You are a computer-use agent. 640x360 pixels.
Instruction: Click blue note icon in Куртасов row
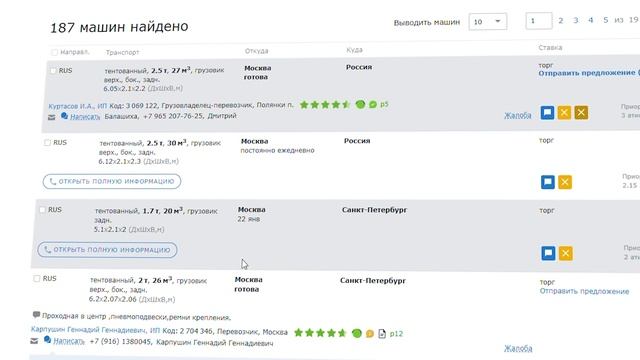pos(547,113)
